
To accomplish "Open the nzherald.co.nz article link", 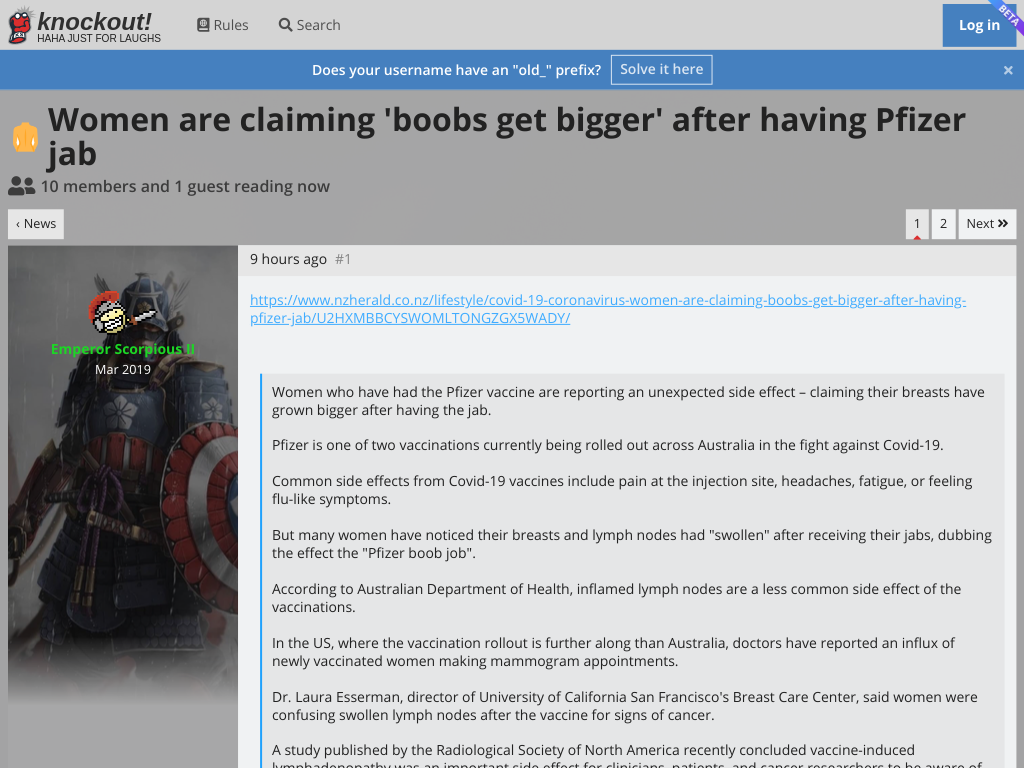I will pyautogui.click(x=607, y=309).
